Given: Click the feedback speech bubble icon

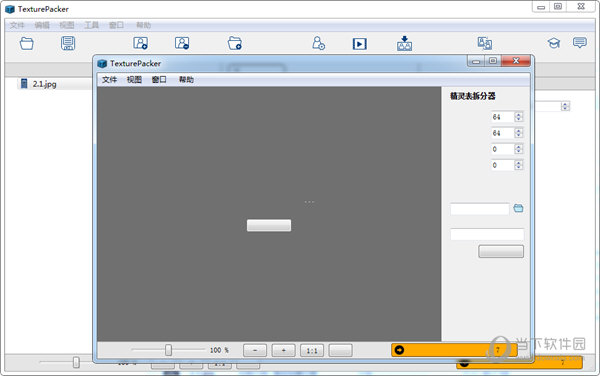Looking at the screenshot, I should (x=580, y=42).
